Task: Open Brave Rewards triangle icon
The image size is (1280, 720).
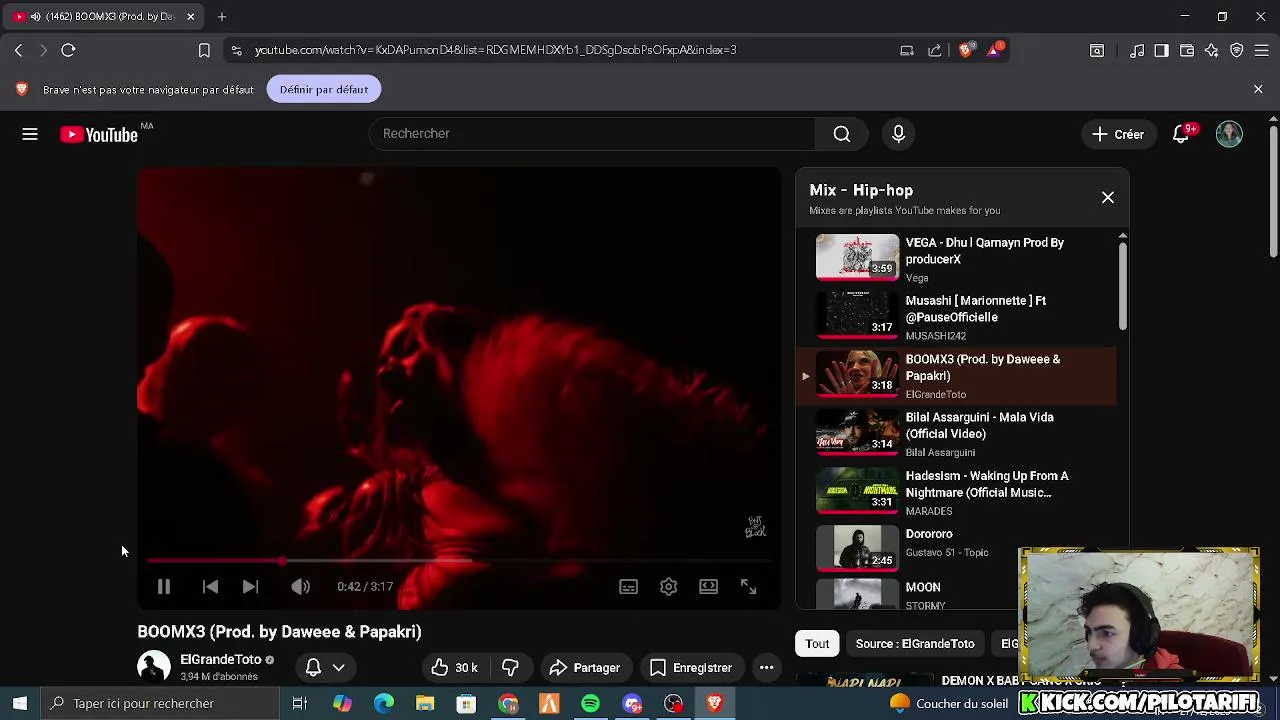Action: pyautogui.click(x=995, y=50)
